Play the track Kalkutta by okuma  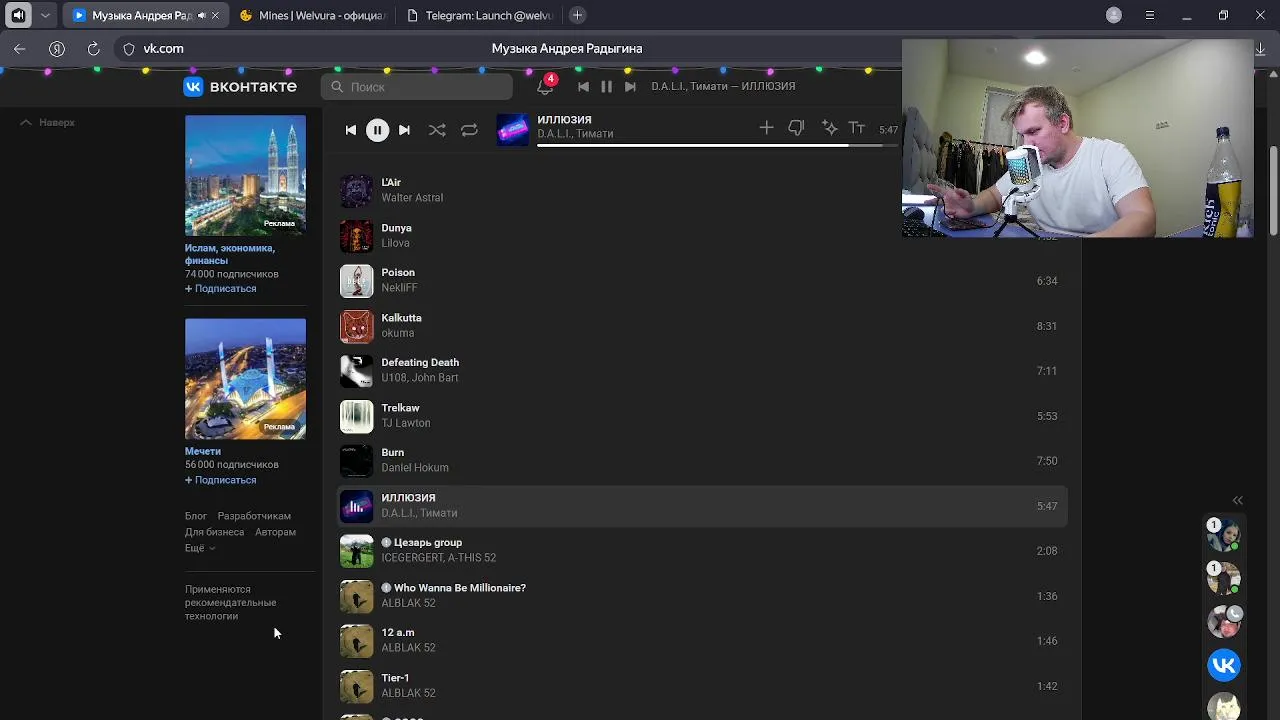click(x=704, y=325)
